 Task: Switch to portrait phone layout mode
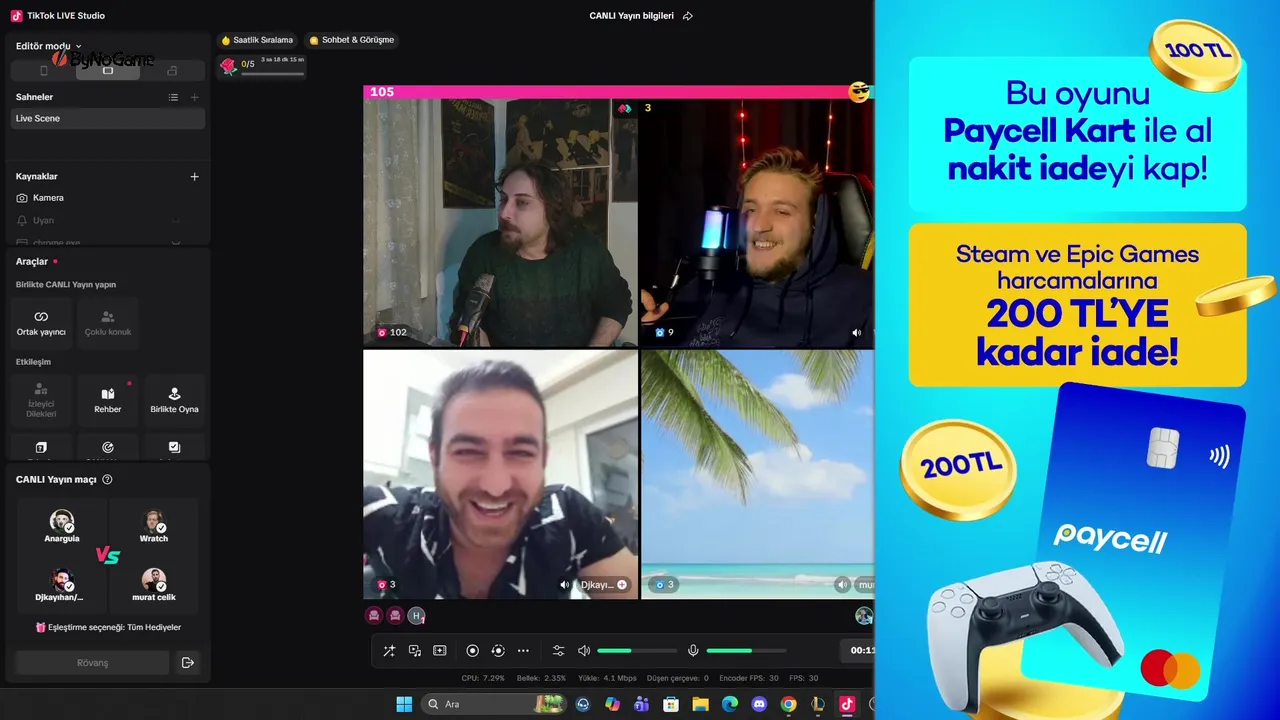43,71
